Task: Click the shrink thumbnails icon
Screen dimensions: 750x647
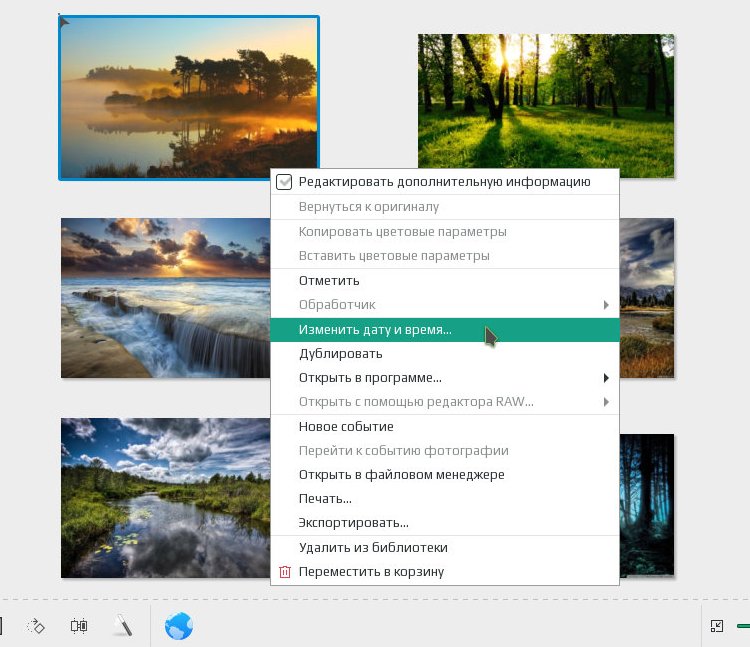Action: coord(717,626)
